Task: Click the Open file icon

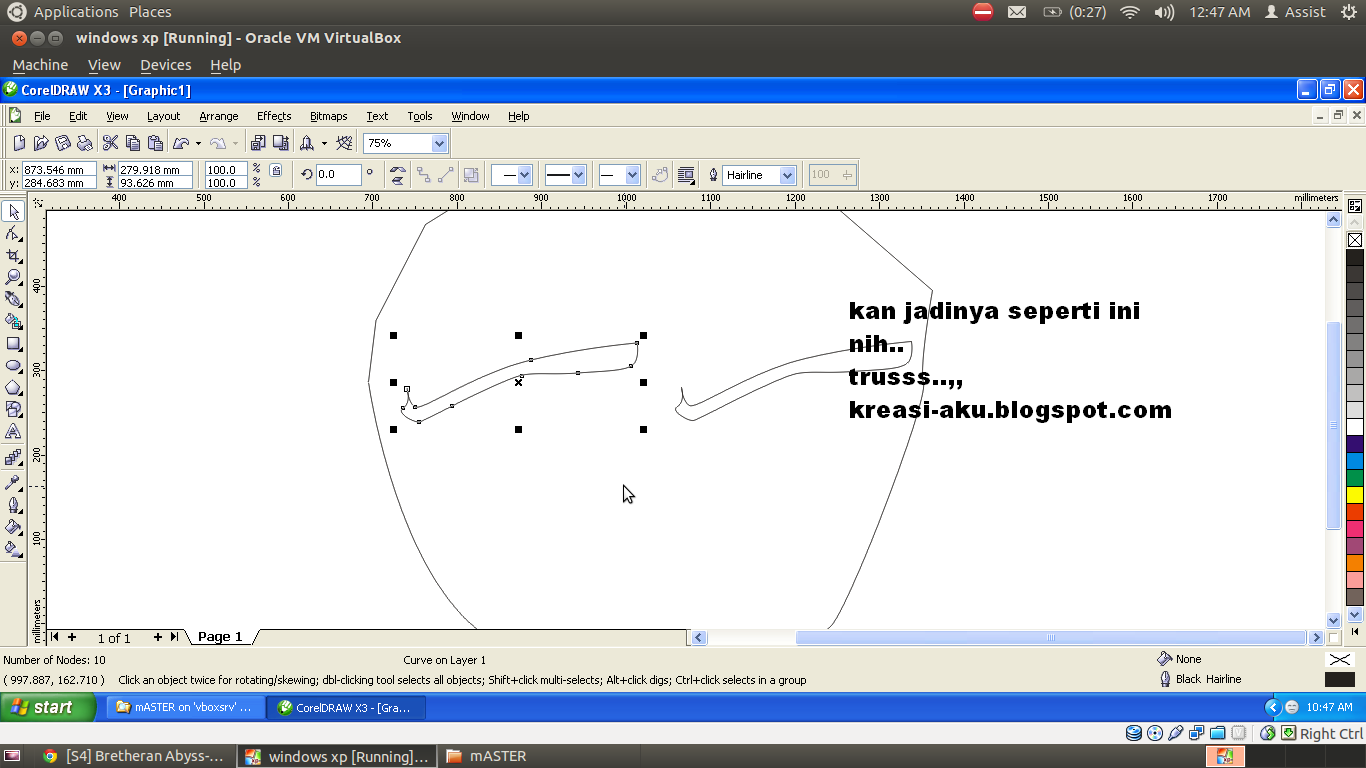Action: click(x=41, y=143)
